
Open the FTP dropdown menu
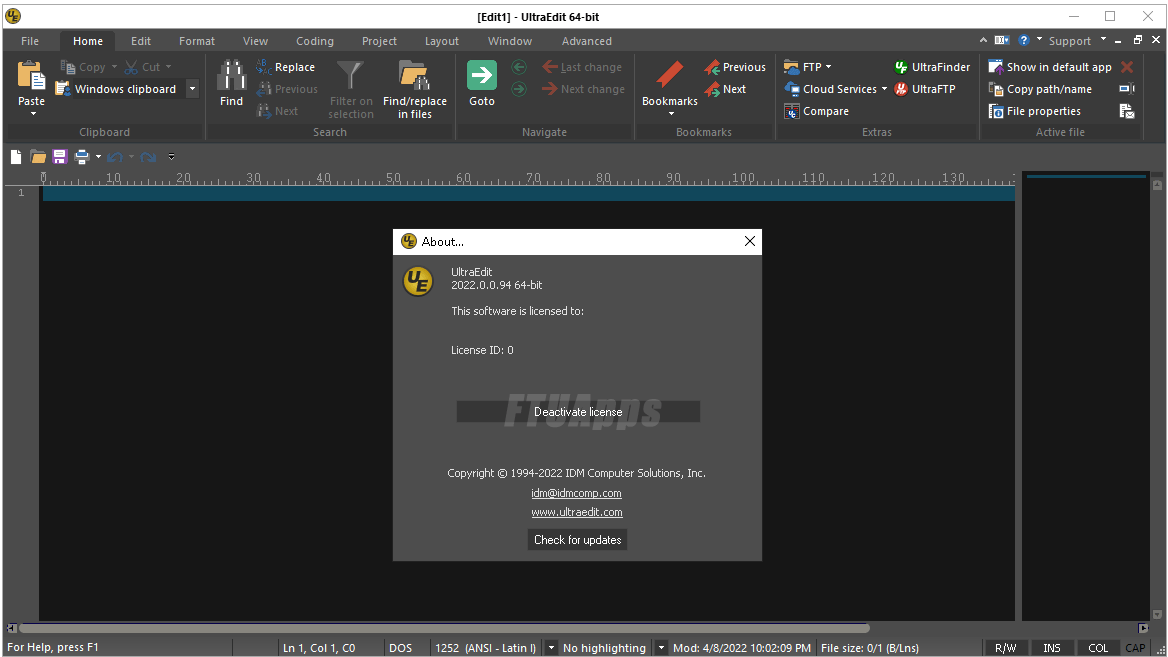pos(828,67)
